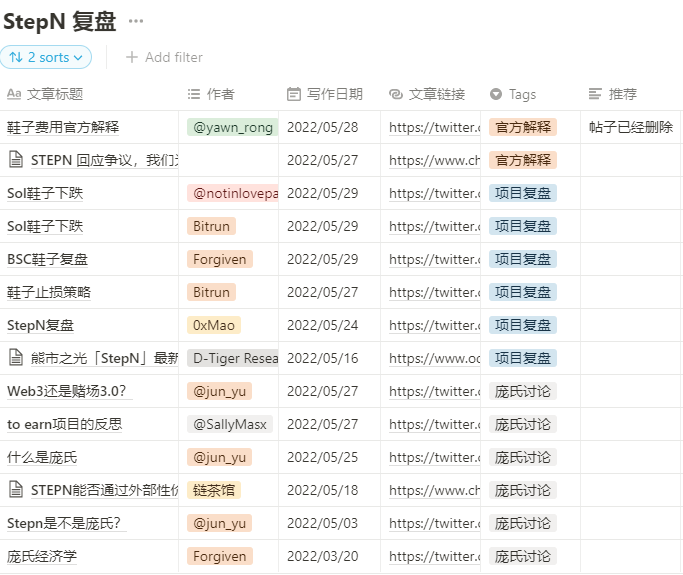Click the 项目复盘 tag on the BSC鞋子复盘 row
Viewport: 683px width, 575px height.
pos(523,259)
